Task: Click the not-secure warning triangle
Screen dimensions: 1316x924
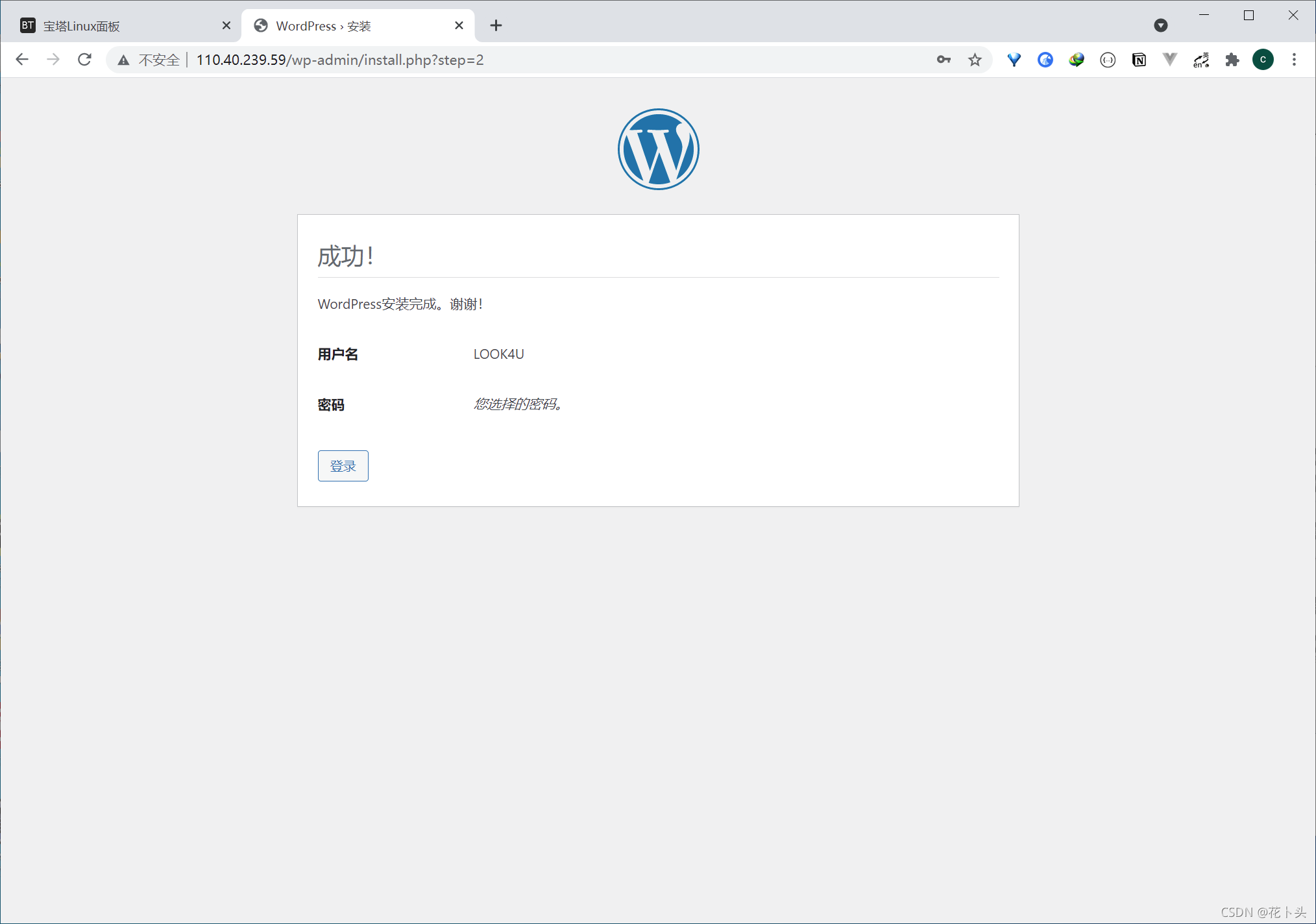Action: pos(123,60)
